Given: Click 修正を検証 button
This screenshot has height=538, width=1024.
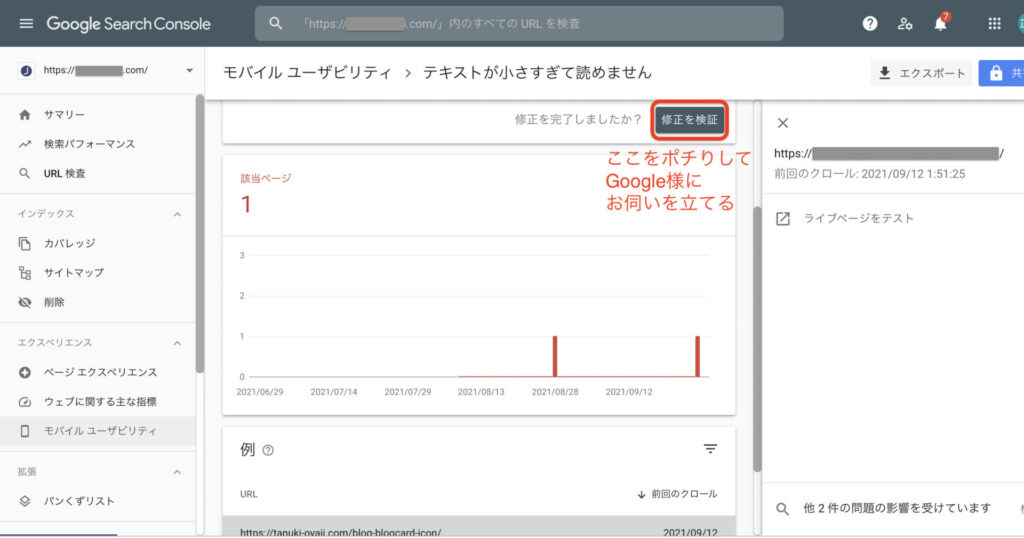Looking at the screenshot, I should (x=689, y=119).
